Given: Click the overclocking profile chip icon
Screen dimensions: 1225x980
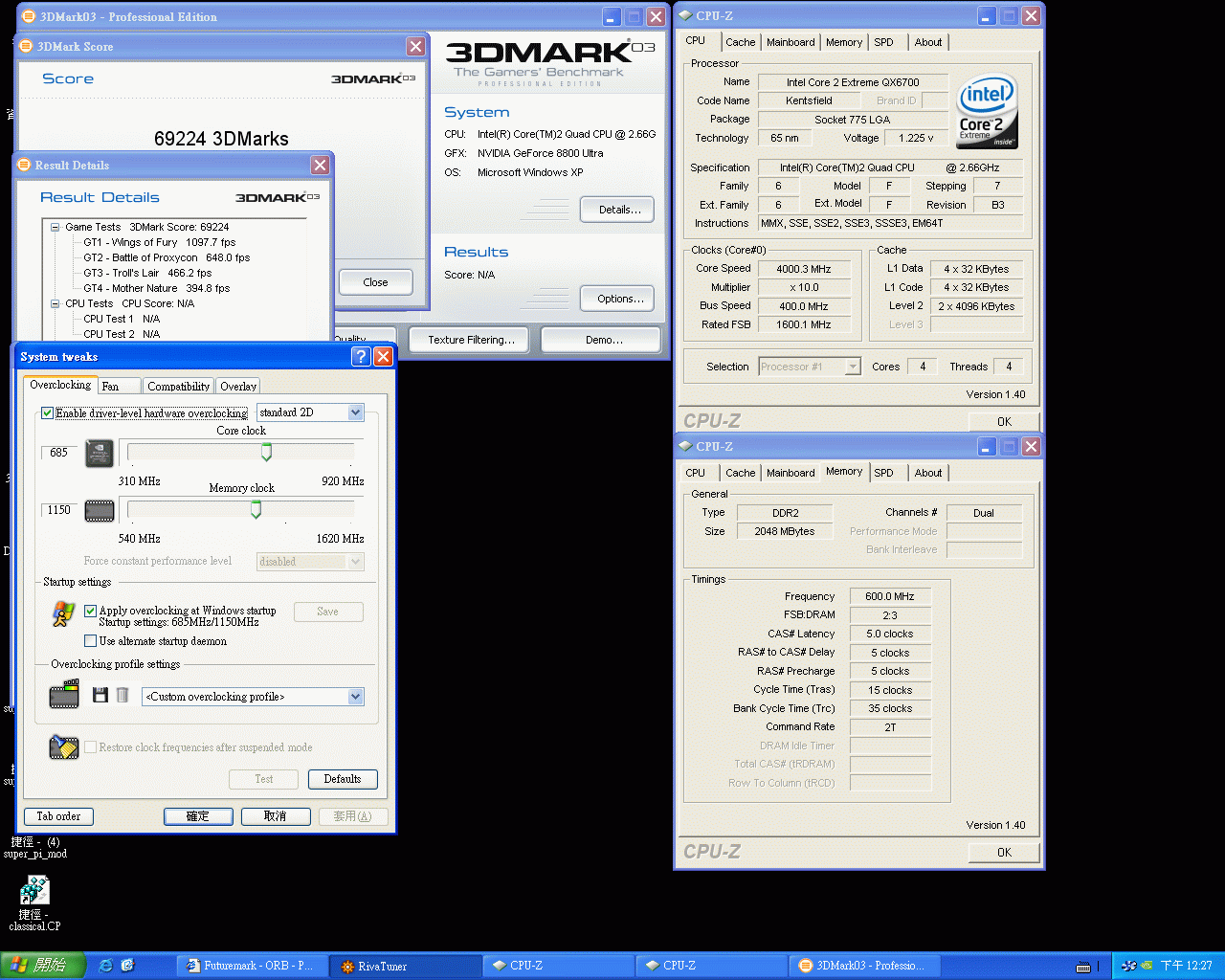Looking at the screenshot, I should pyautogui.click(x=64, y=695).
